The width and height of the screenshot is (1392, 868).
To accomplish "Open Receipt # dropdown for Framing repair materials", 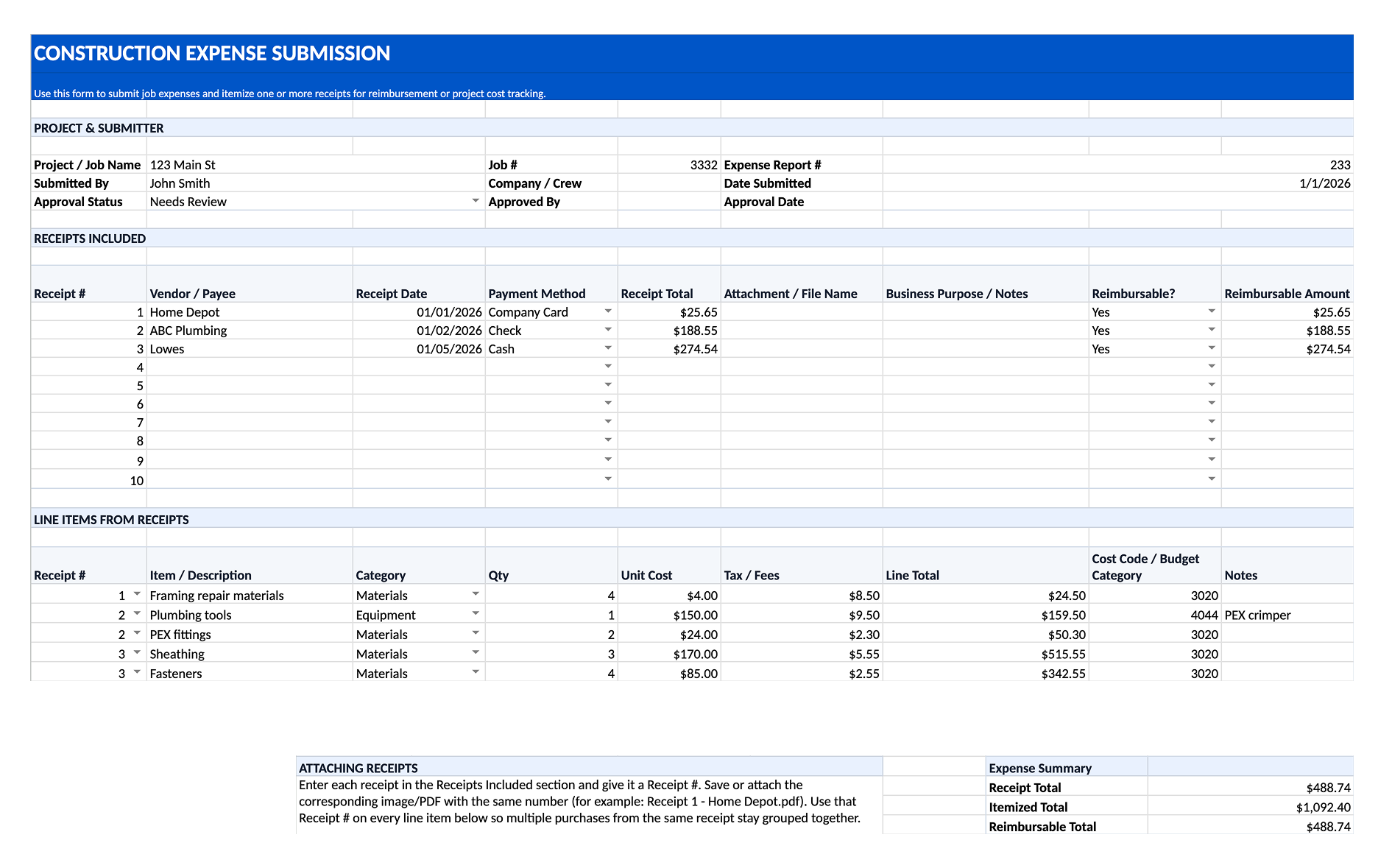I will tap(137, 594).
